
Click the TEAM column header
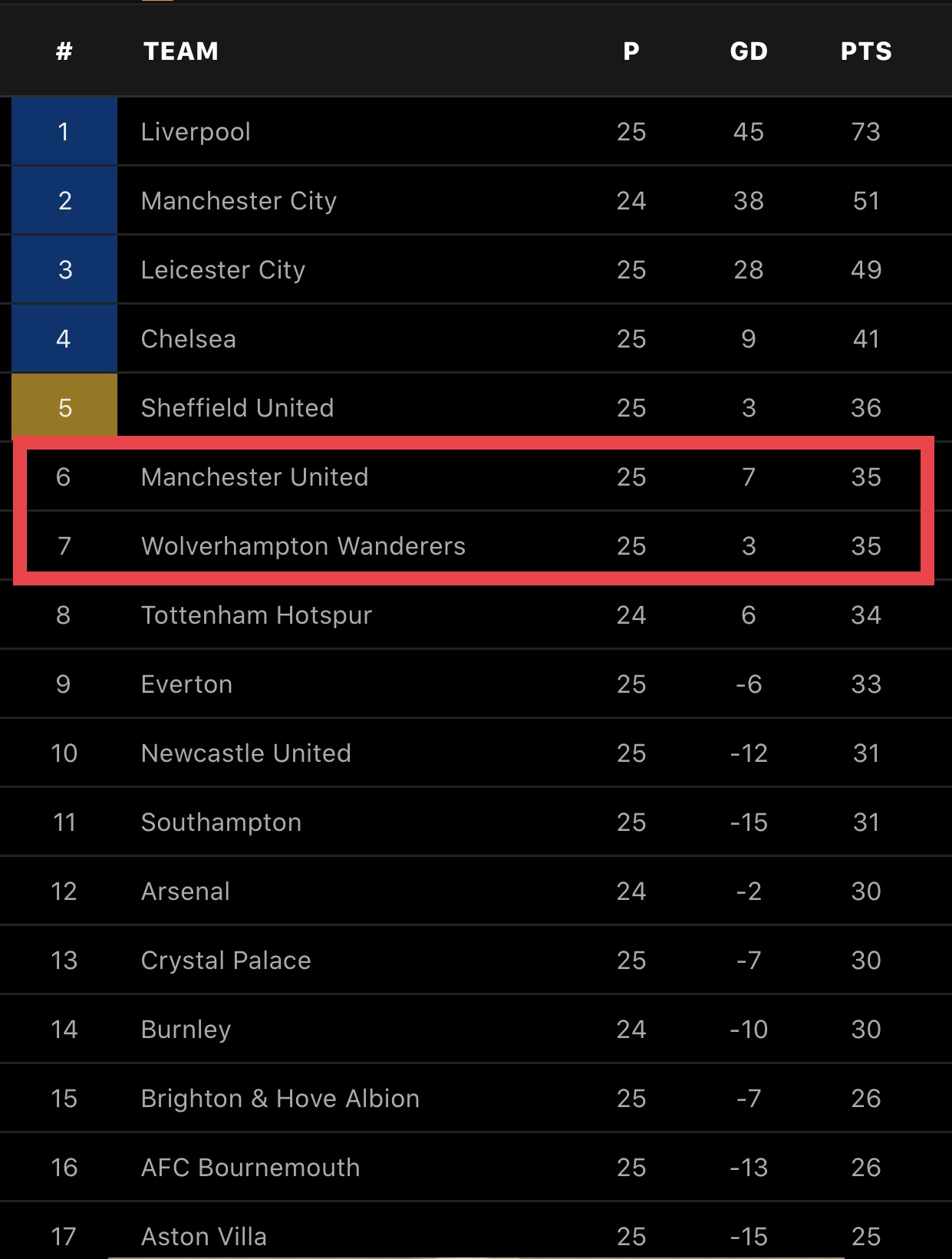coord(181,51)
